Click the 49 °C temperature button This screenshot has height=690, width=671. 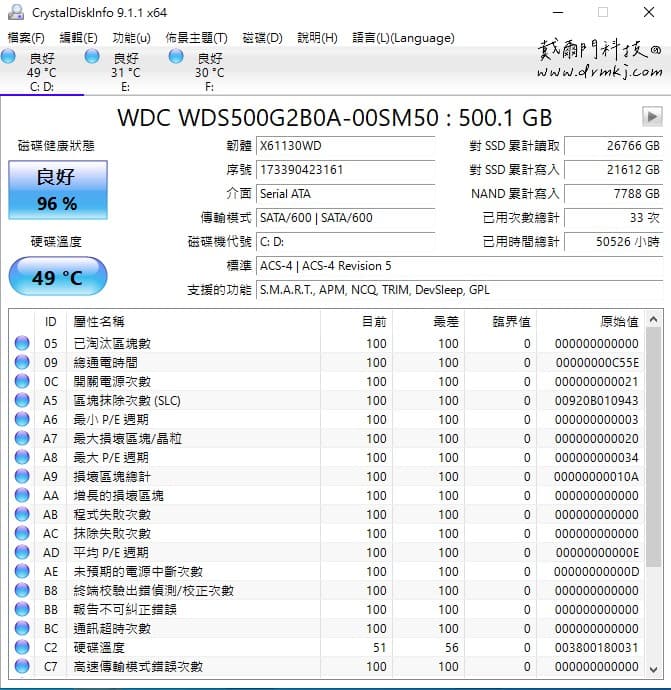[58, 276]
